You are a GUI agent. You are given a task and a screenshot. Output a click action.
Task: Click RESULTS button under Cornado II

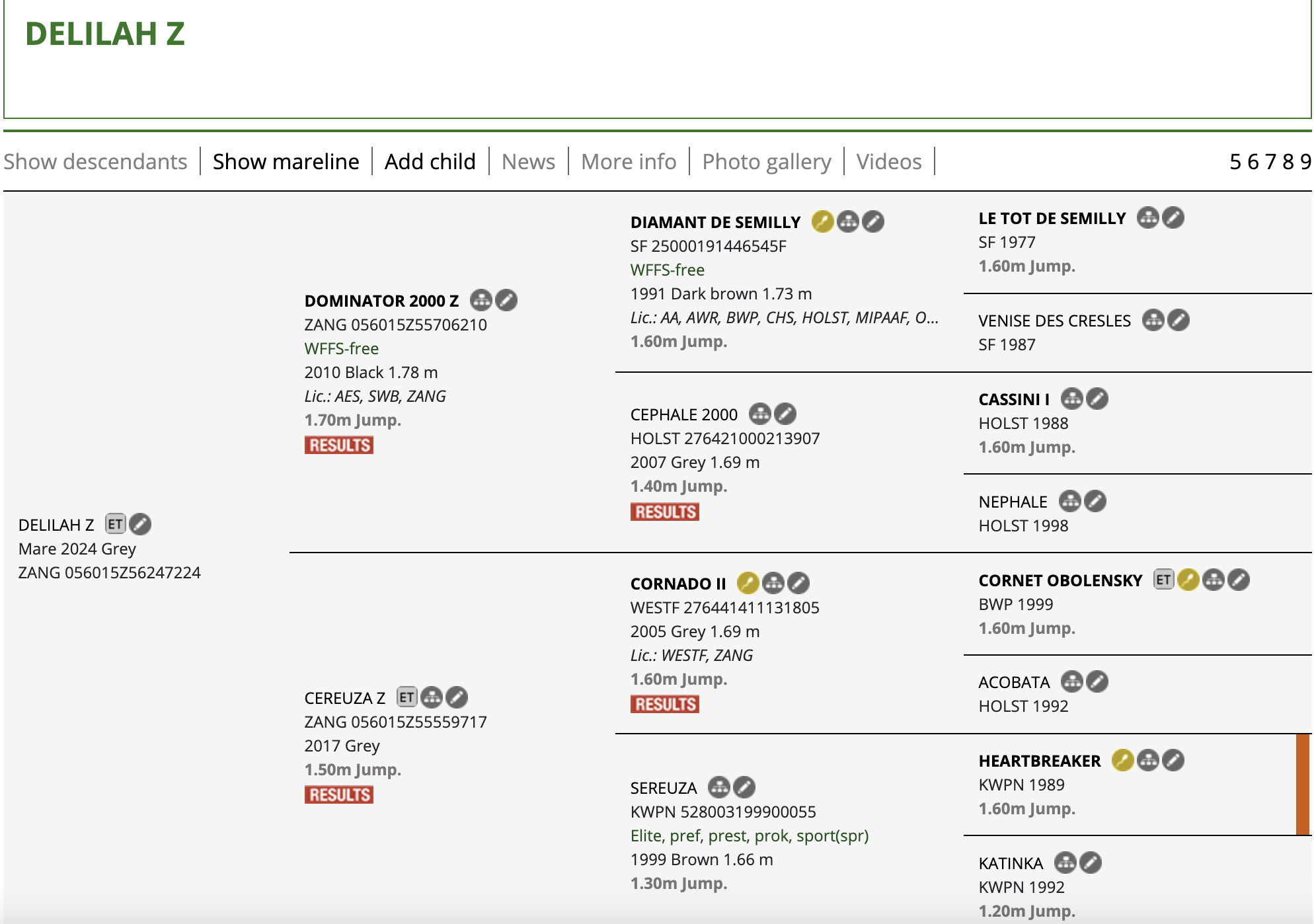click(x=664, y=704)
